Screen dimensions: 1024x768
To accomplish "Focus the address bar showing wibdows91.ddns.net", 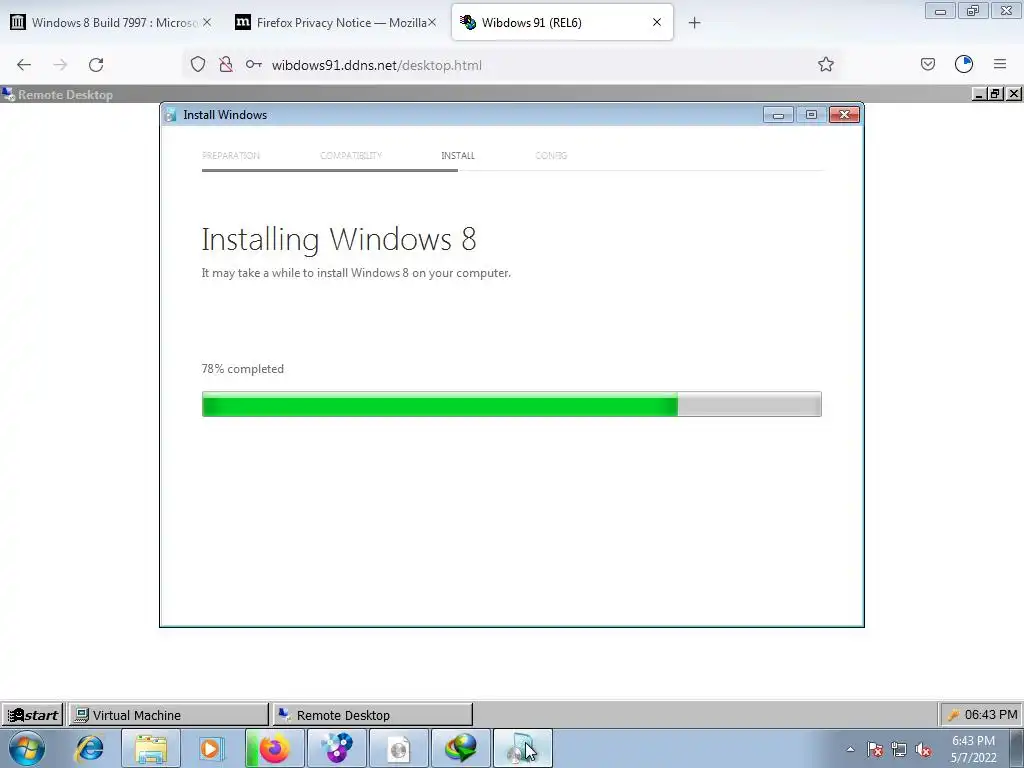I will tap(509, 65).
